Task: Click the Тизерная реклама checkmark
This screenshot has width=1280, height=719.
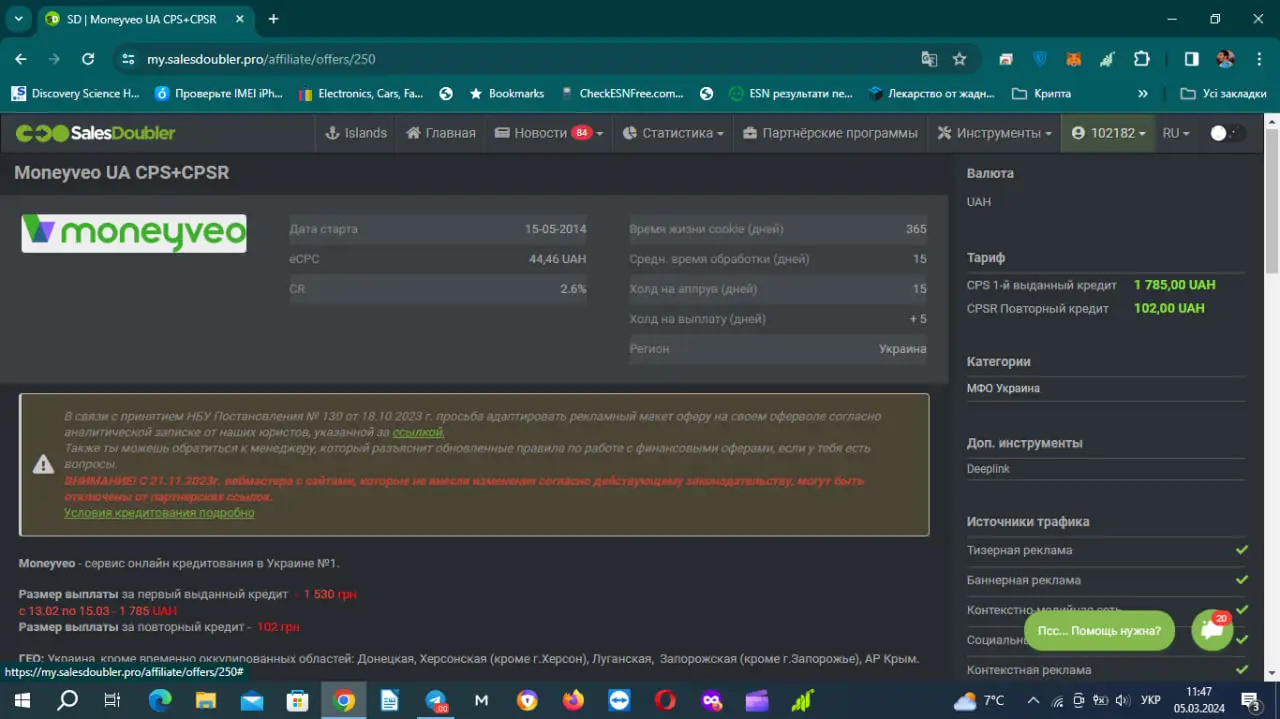Action: click(1242, 549)
